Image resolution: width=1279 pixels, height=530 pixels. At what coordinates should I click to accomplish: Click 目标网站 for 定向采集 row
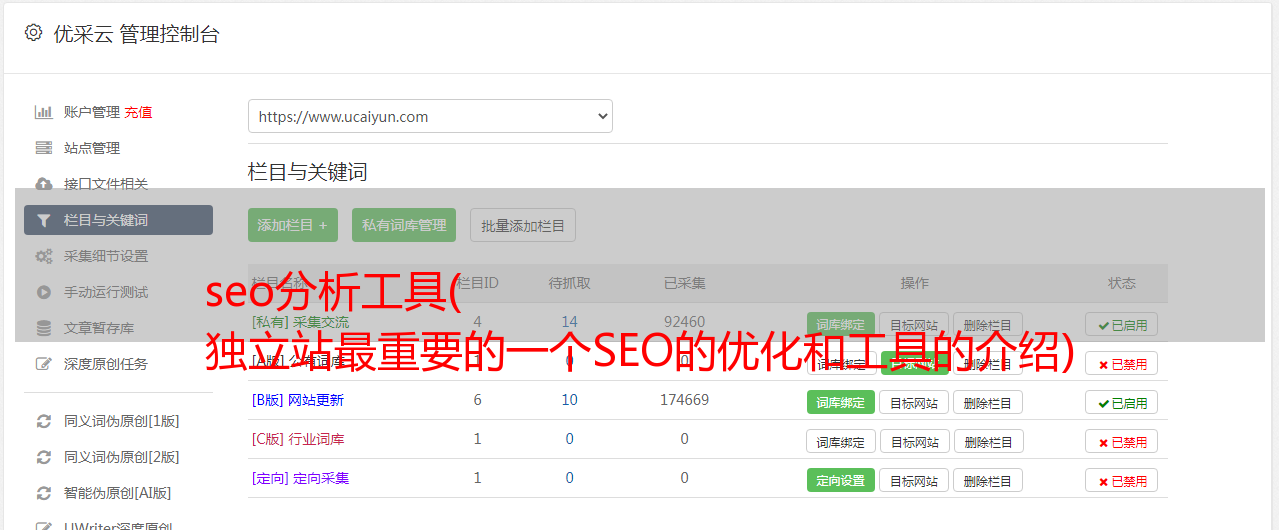[x=914, y=480]
